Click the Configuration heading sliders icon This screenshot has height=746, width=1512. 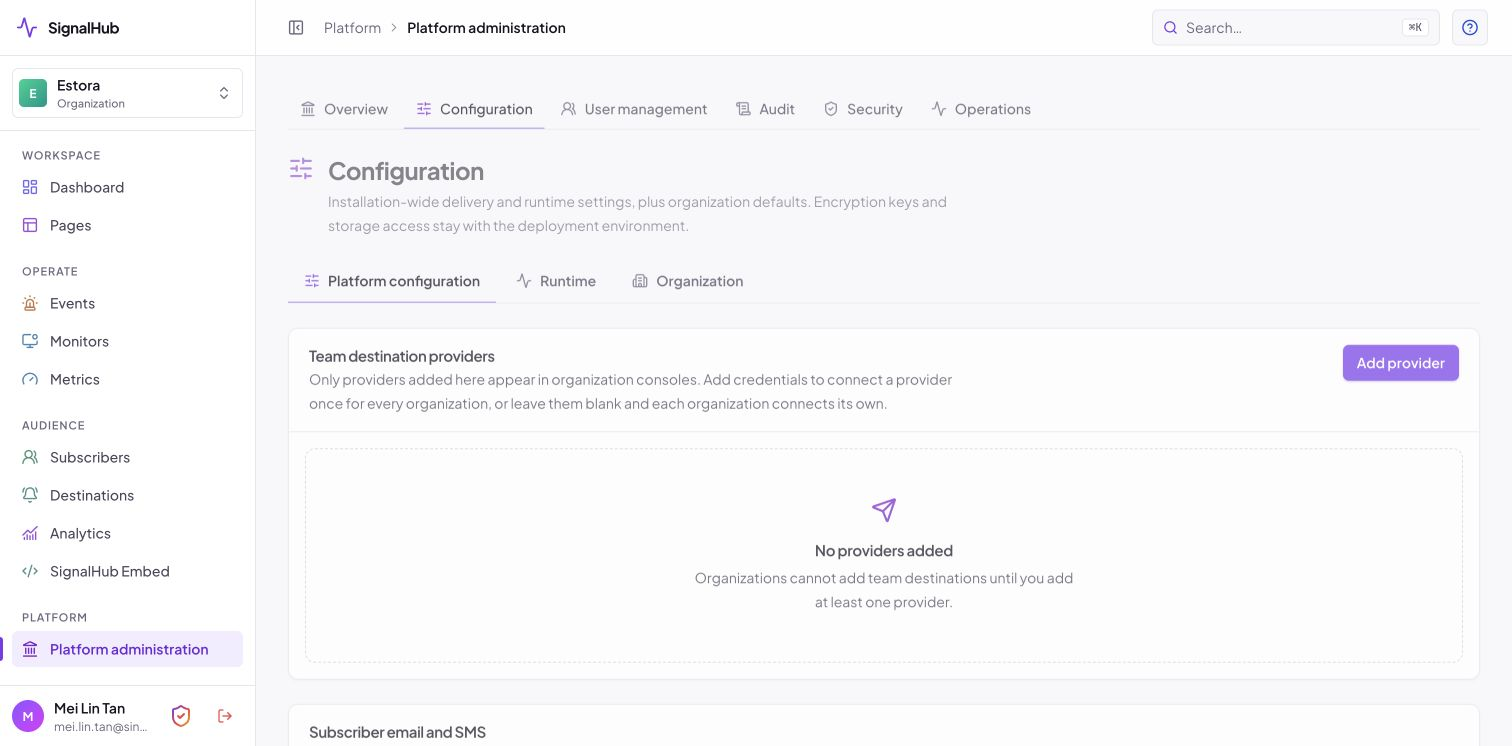pos(301,168)
